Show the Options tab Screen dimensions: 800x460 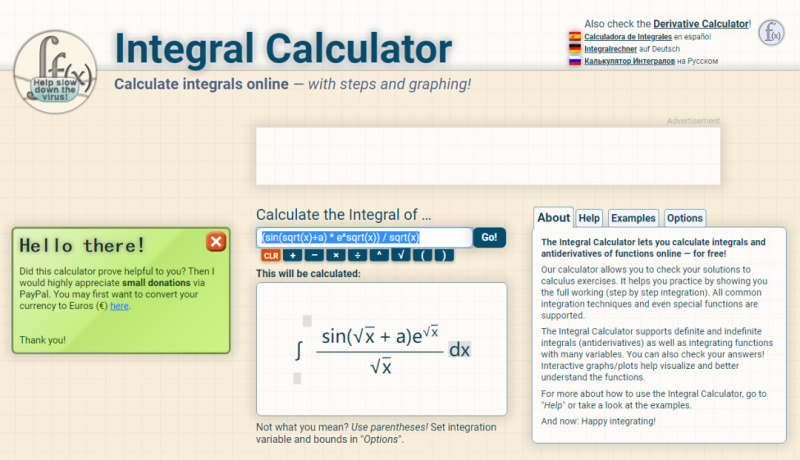(x=685, y=218)
